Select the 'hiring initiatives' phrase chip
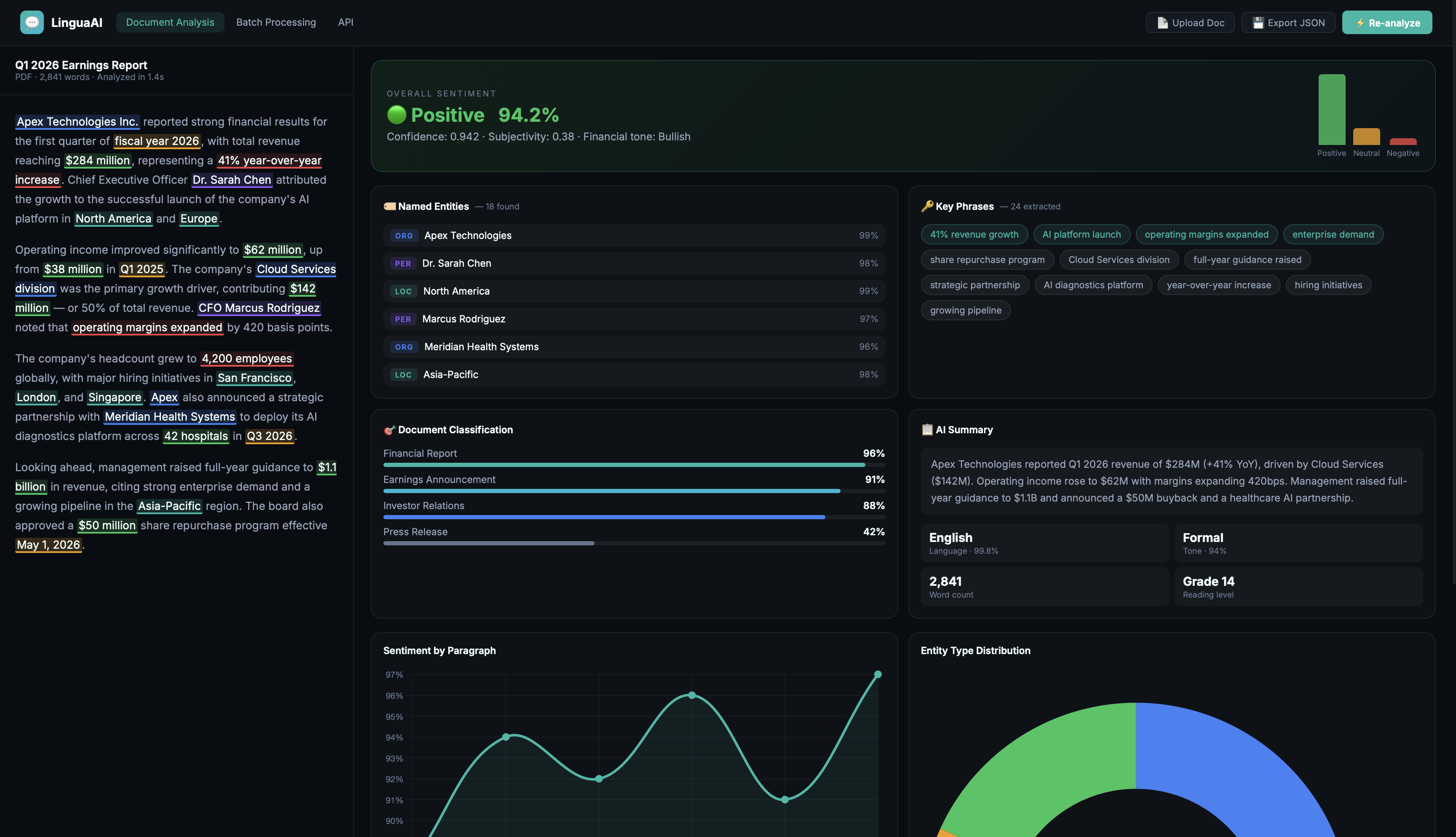The image size is (1456, 837). coord(1328,285)
